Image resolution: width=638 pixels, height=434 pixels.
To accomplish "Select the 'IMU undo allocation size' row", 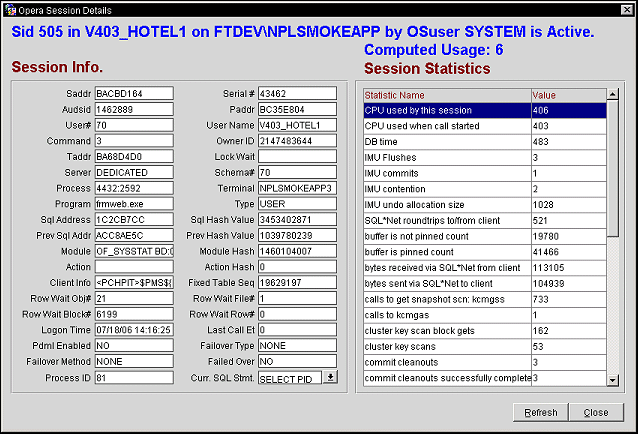I will (x=445, y=205).
